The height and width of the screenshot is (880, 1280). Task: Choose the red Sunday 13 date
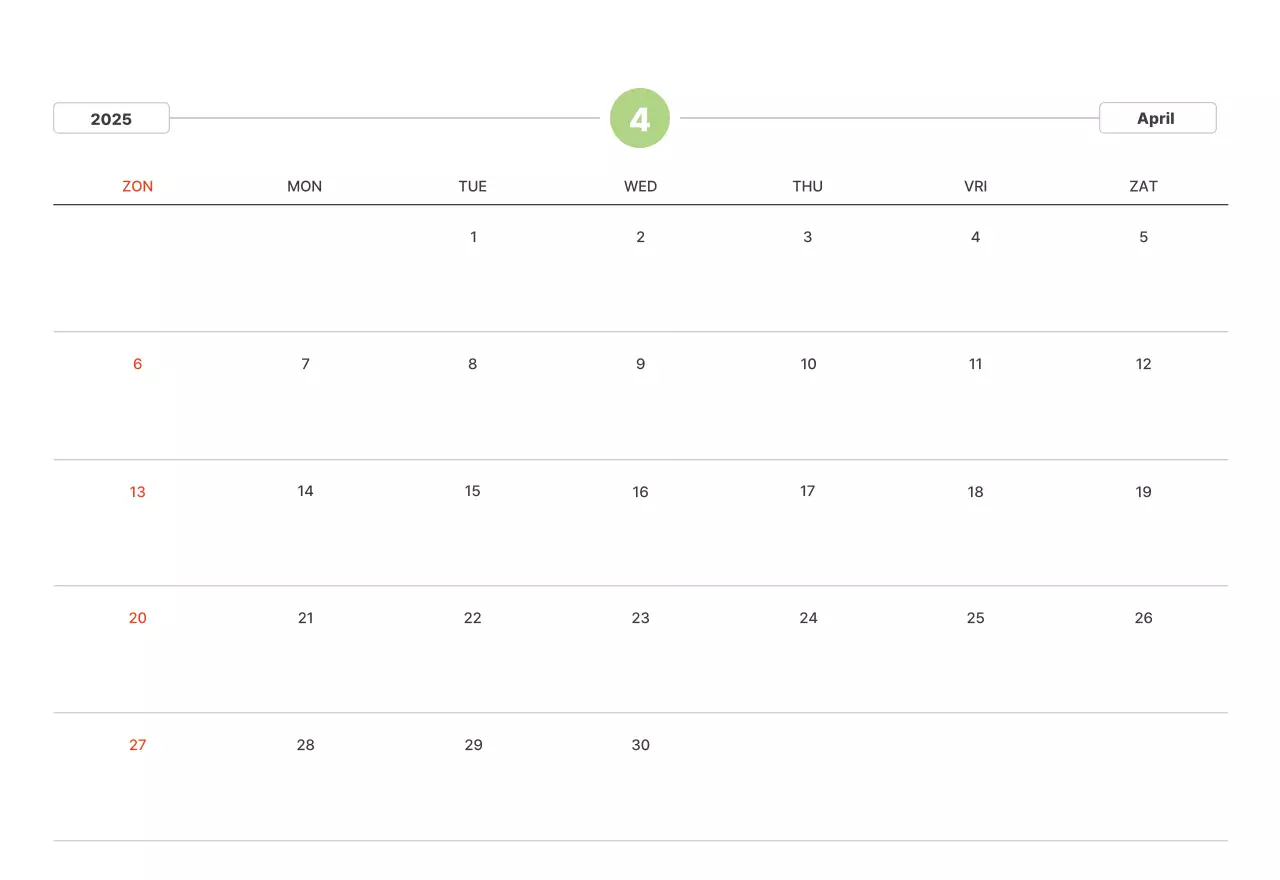[138, 491]
